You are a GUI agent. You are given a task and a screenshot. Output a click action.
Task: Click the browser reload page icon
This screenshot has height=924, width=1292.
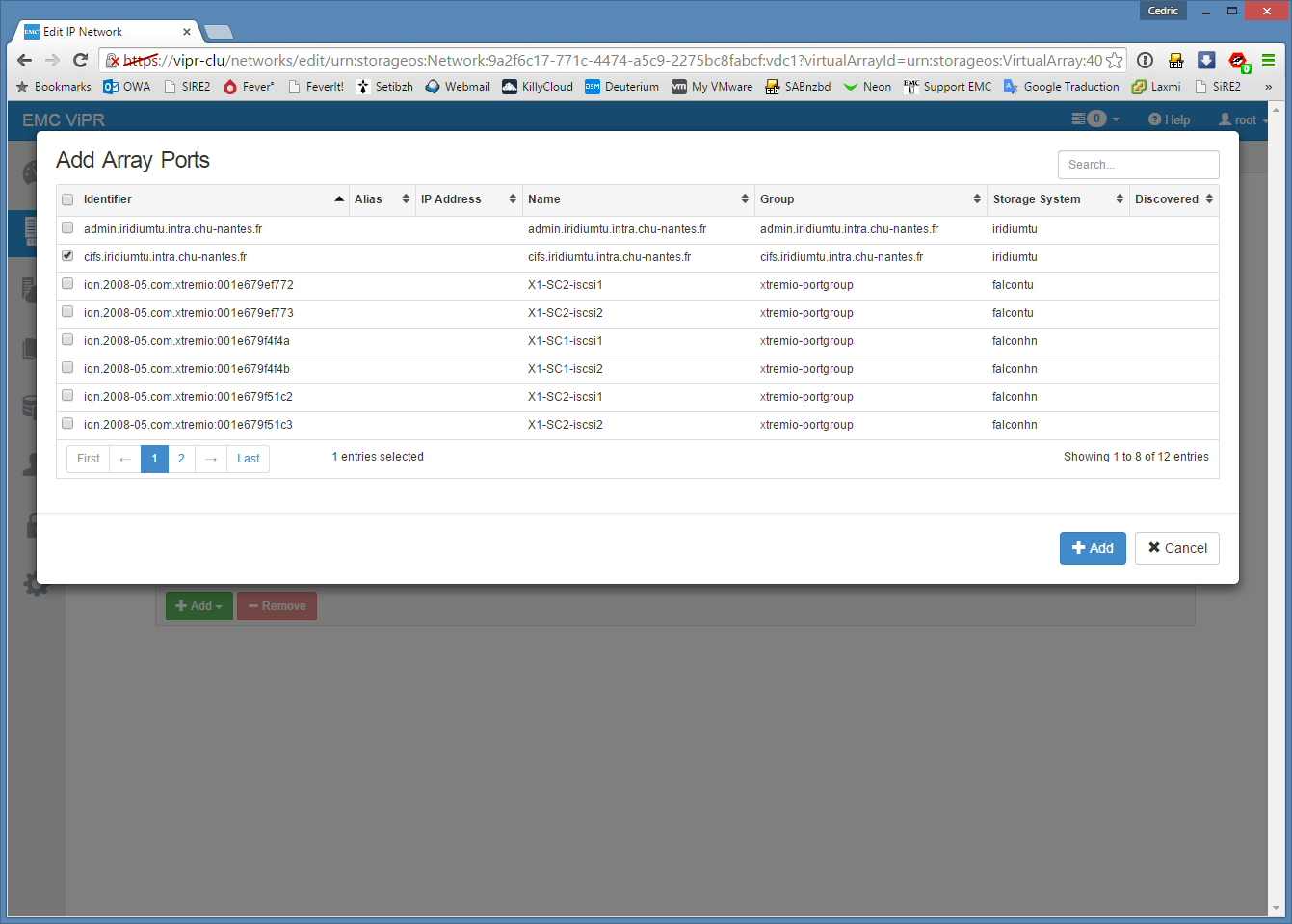pos(81,60)
